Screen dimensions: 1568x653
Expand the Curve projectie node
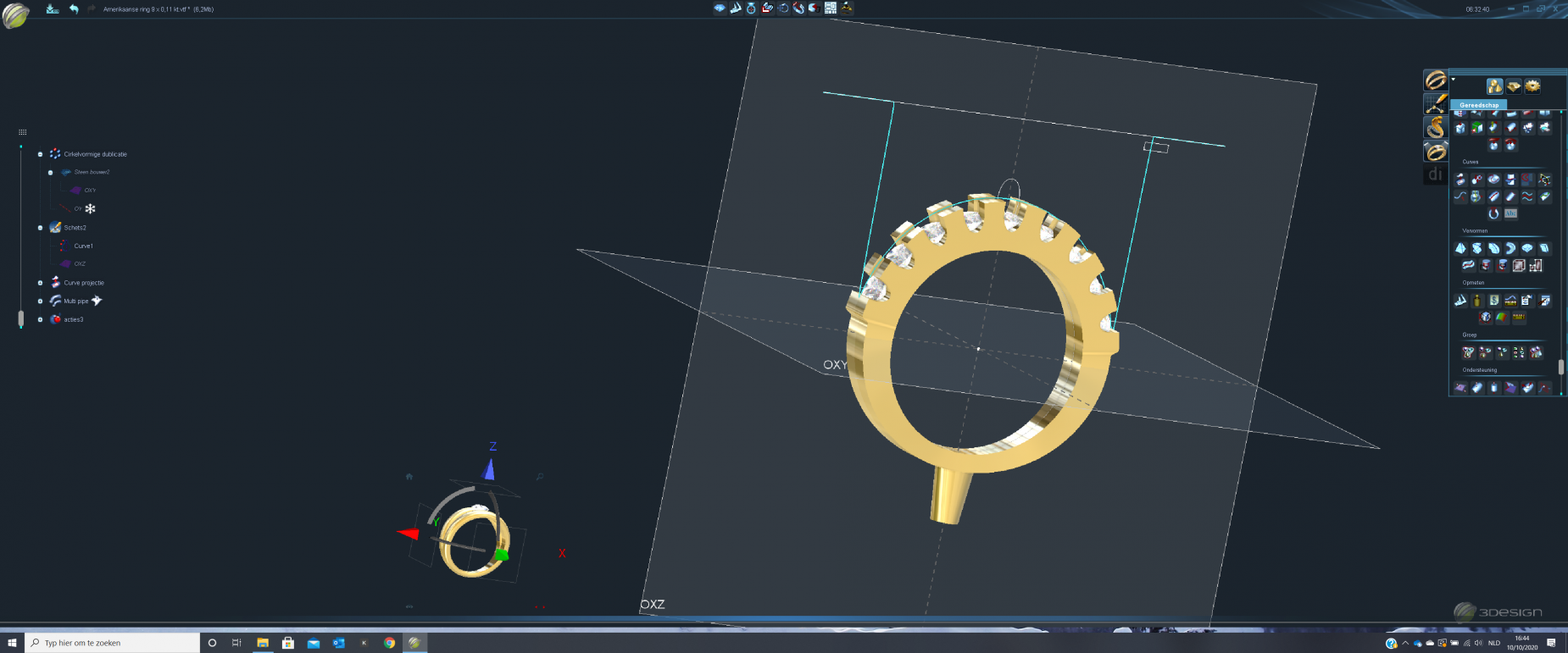click(40, 283)
